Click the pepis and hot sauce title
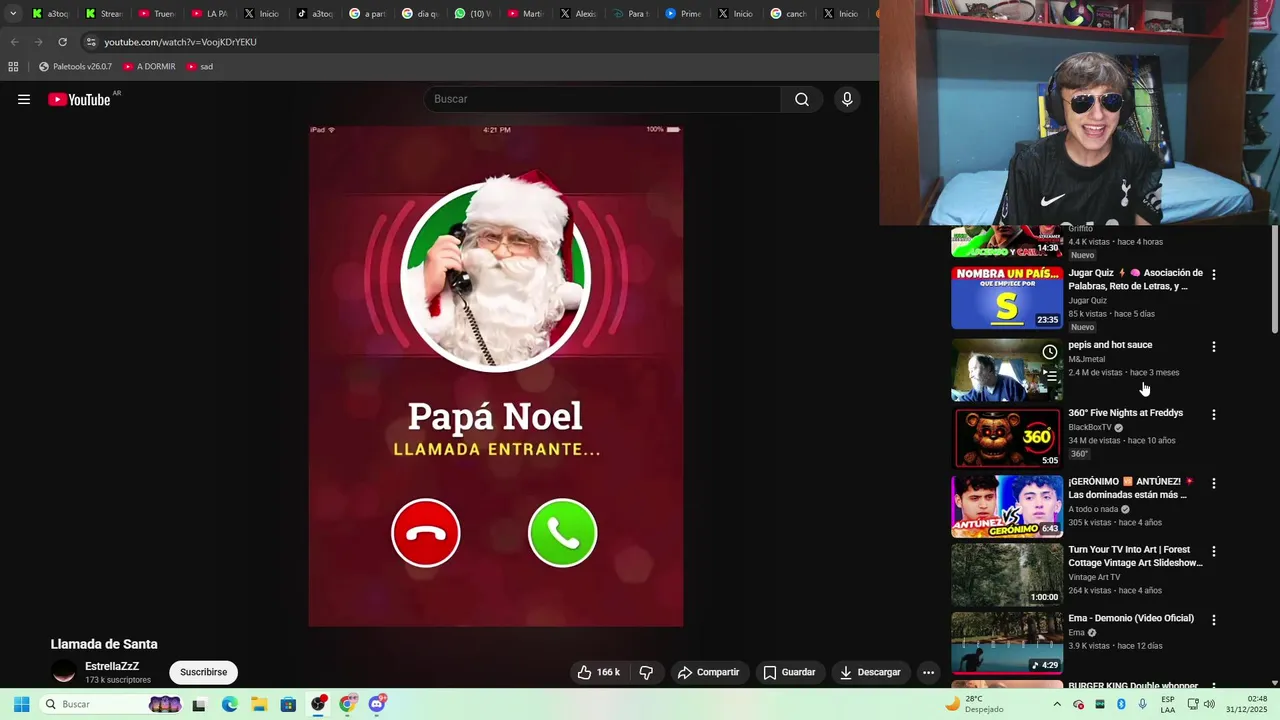The width and height of the screenshot is (1280, 720). tap(1110, 345)
